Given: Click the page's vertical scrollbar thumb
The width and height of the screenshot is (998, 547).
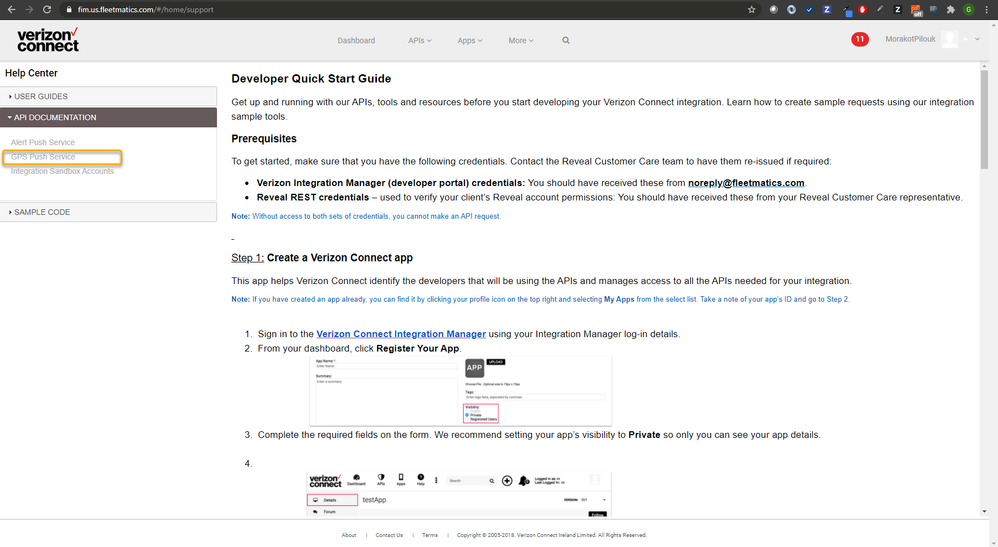Looking at the screenshot, I should pos(985,119).
